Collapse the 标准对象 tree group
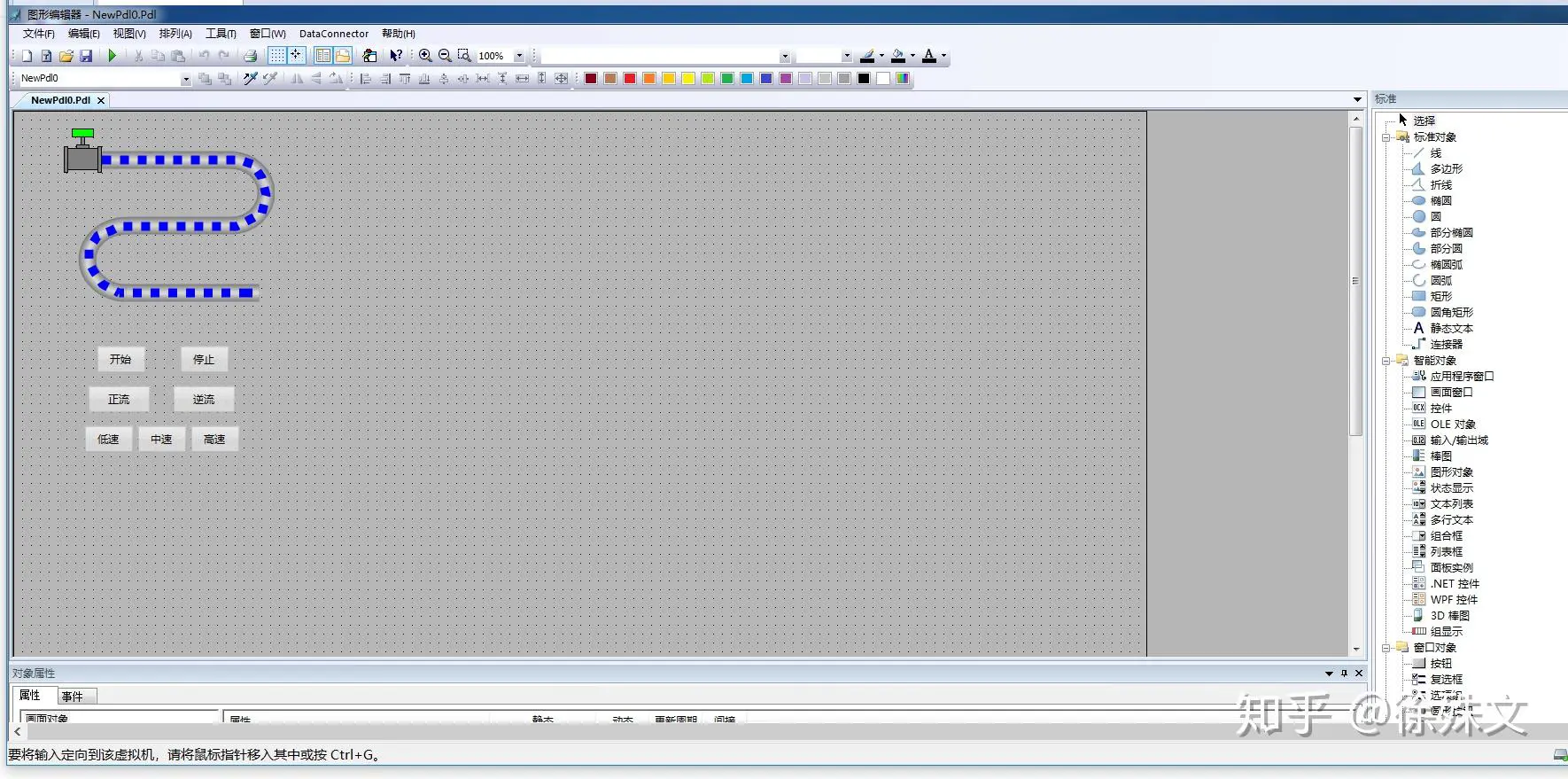The width and height of the screenshot is (1568, 779). [x=1386, y=137]
